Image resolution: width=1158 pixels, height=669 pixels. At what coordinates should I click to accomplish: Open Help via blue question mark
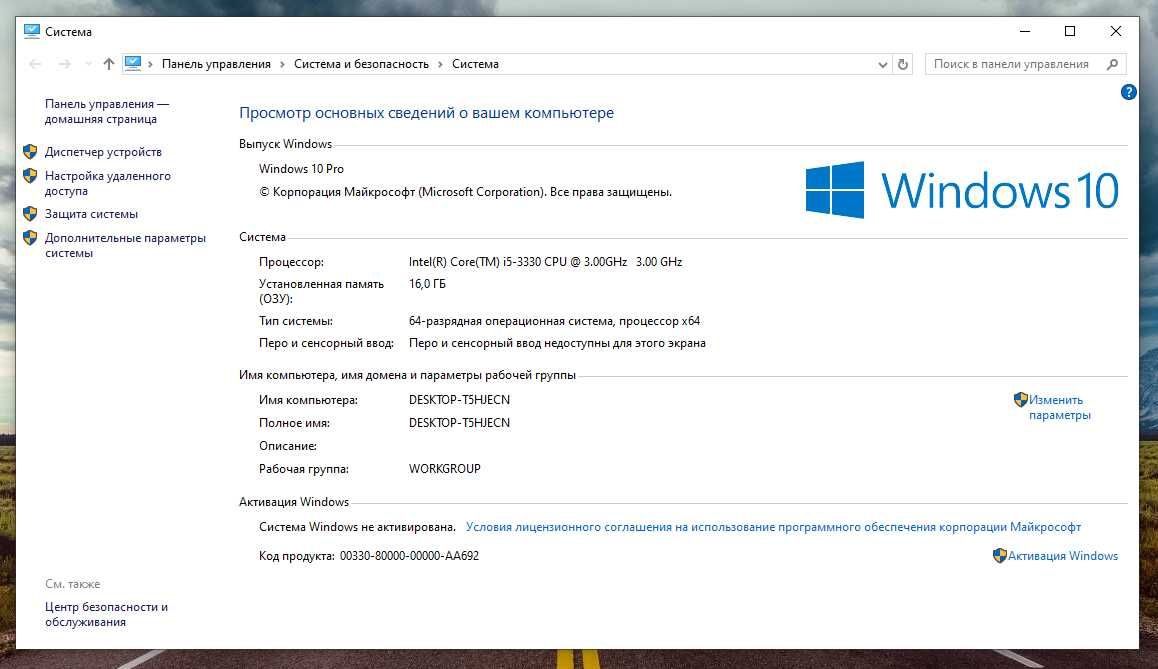(1128, 92)
